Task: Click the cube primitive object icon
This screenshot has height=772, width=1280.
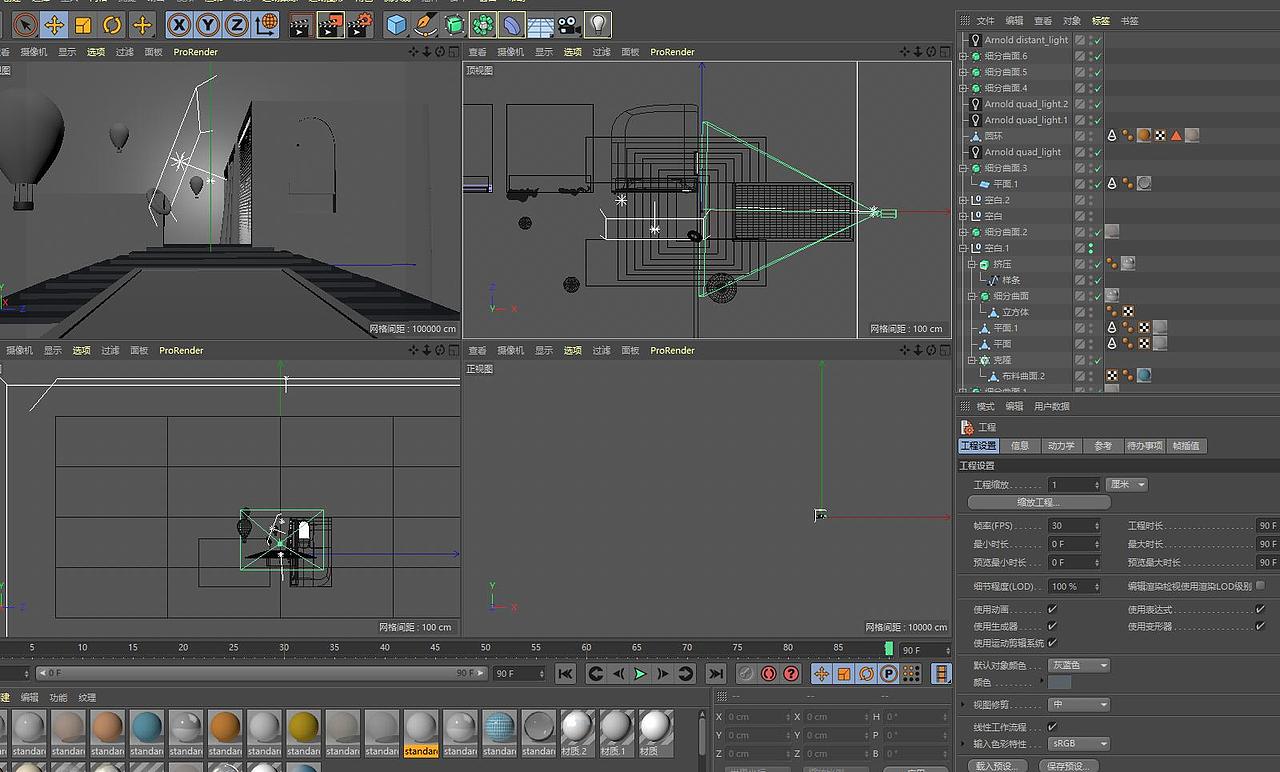Action: [x=397, y=25]
